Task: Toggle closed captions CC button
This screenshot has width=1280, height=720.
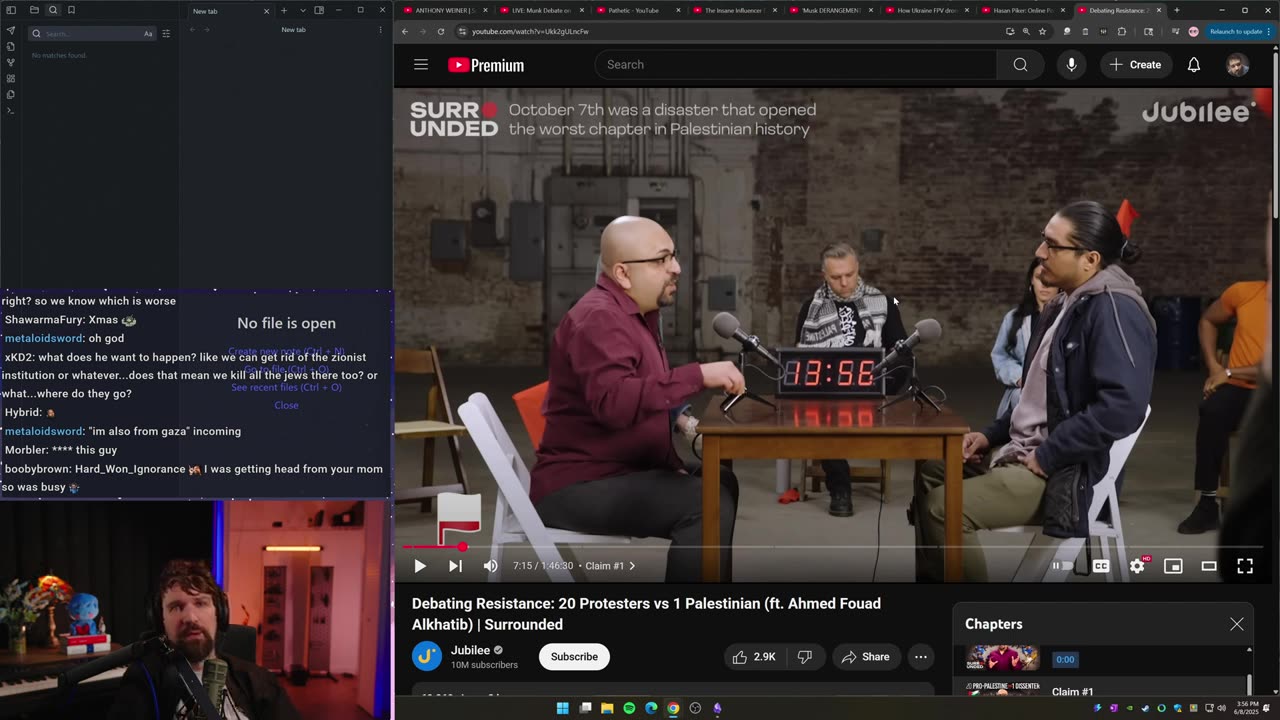Action: click(1101, 566)
